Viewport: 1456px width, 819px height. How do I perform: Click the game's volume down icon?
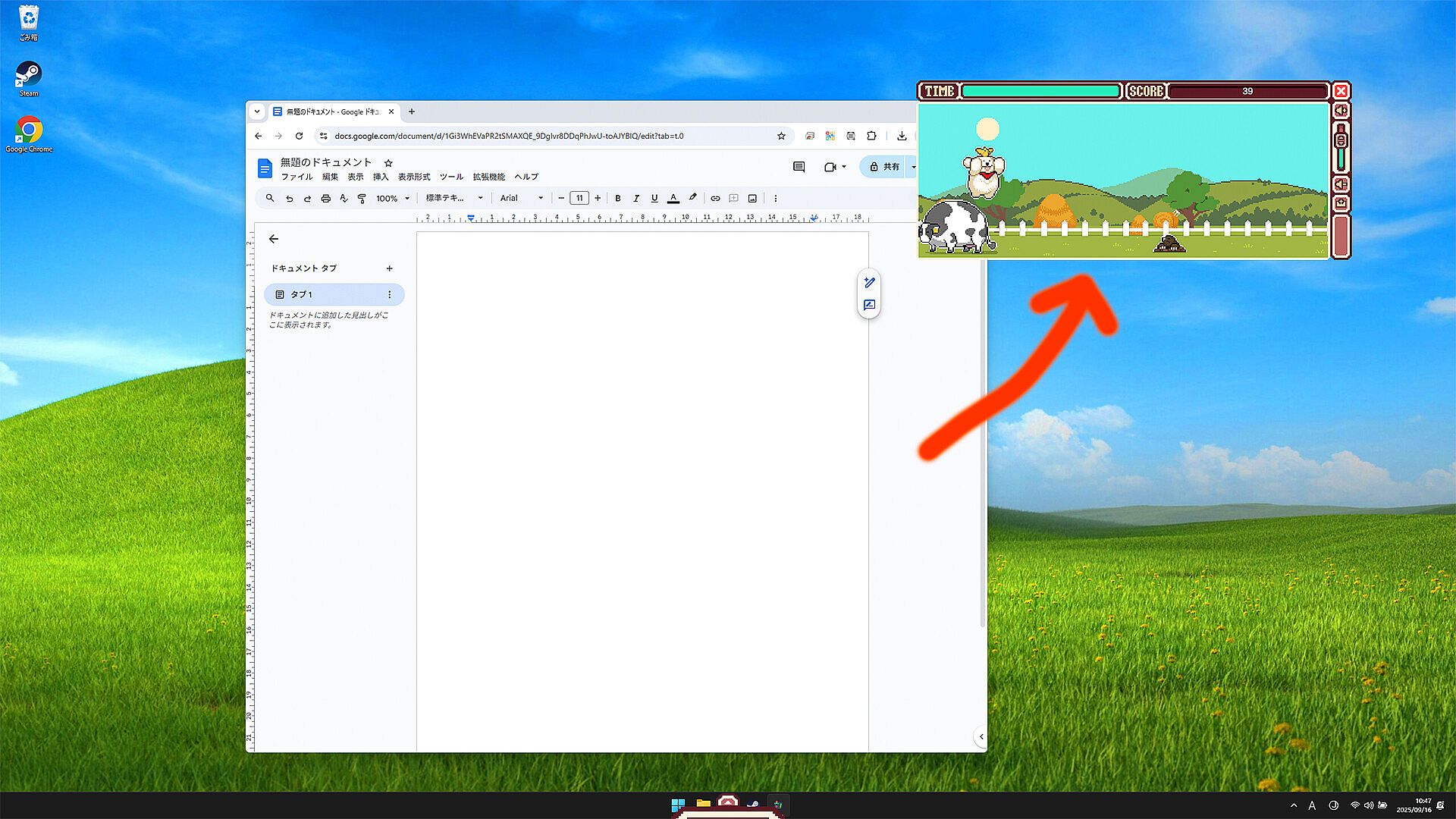pyautogui.click(x=1341, y=184)
